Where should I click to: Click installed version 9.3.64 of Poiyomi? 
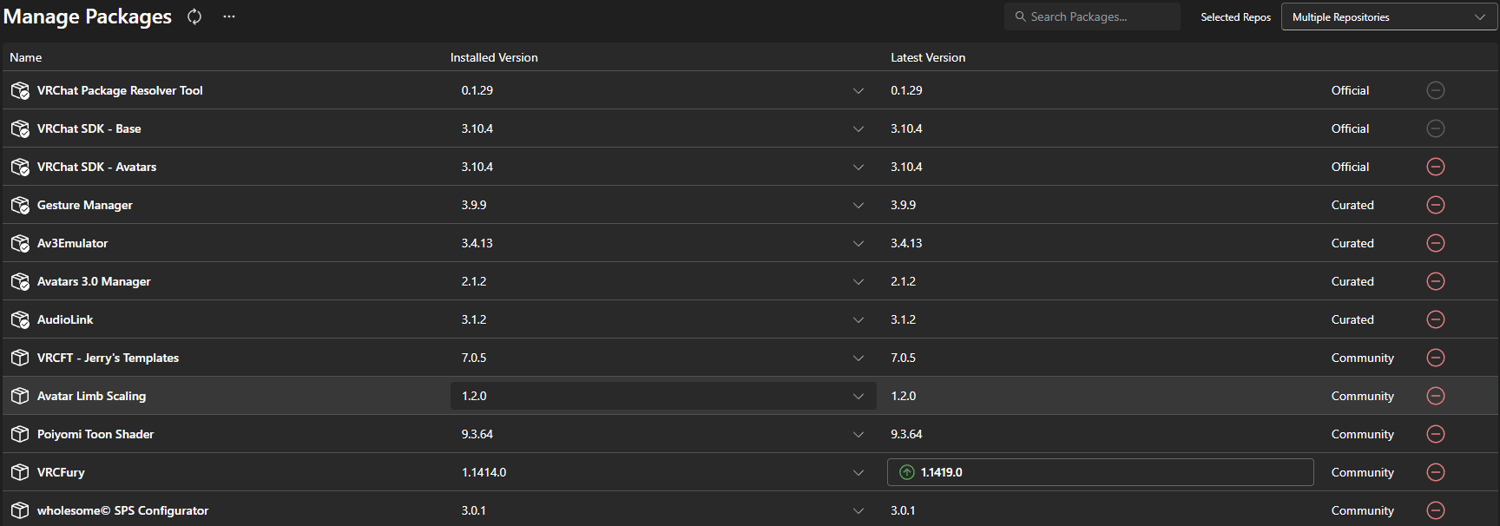pos(477,434)
